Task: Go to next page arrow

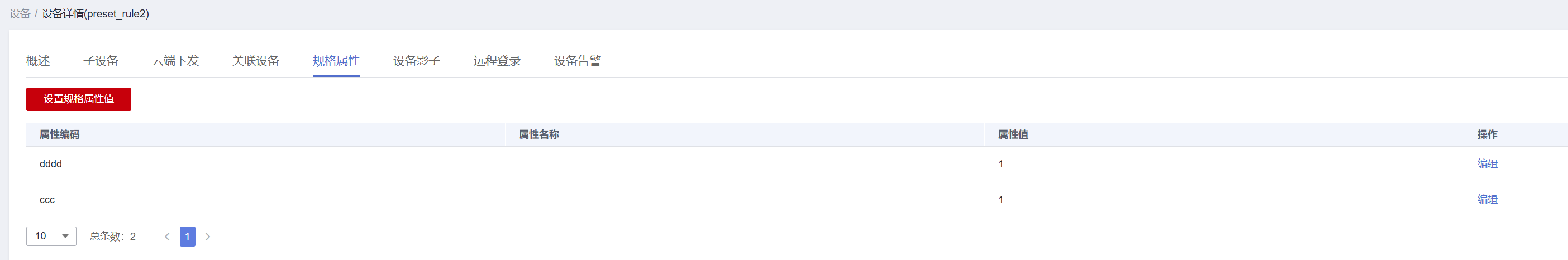Action: (x=208, y=237)
